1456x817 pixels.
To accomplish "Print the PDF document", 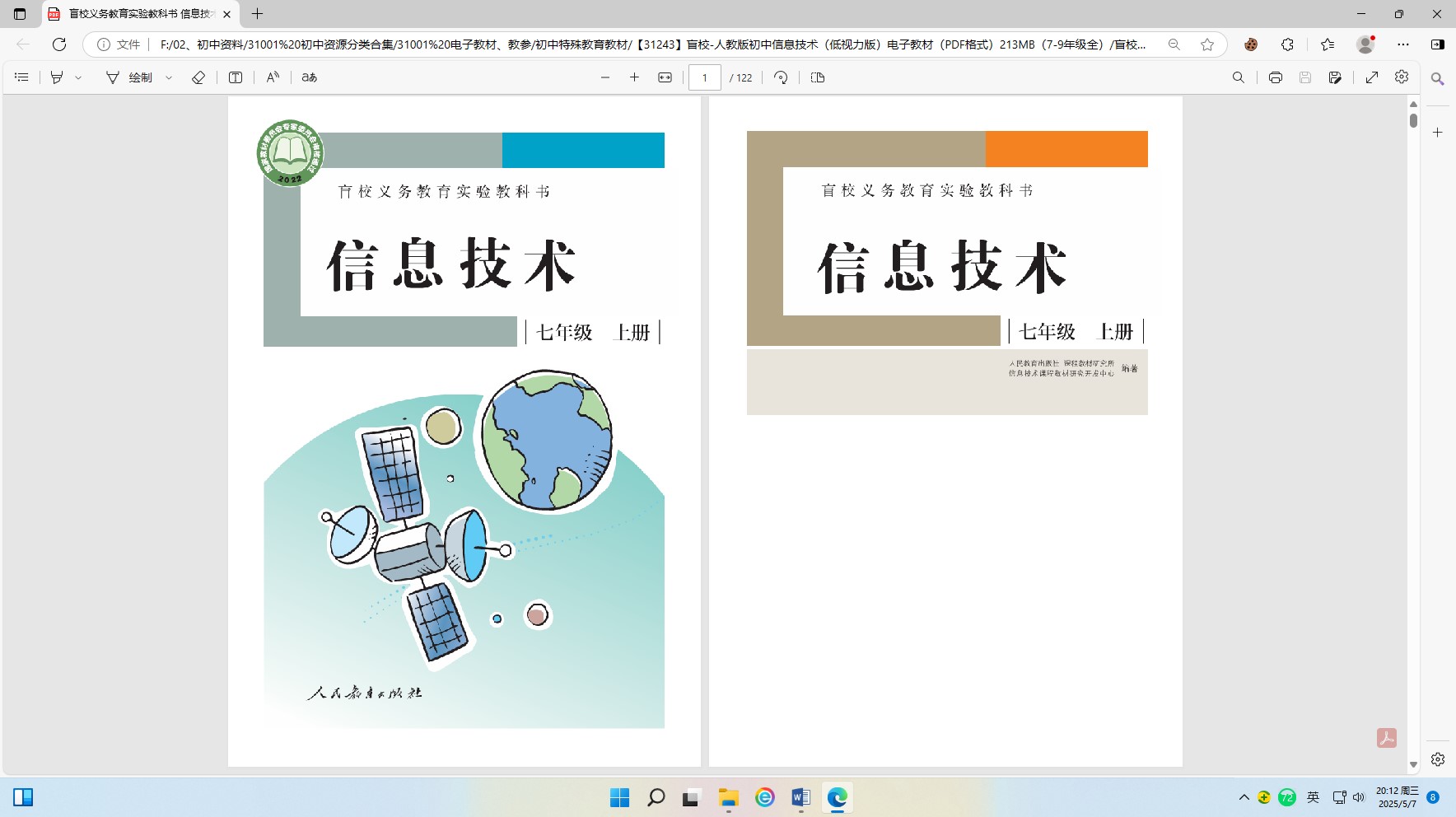I will pos(1275,77).
